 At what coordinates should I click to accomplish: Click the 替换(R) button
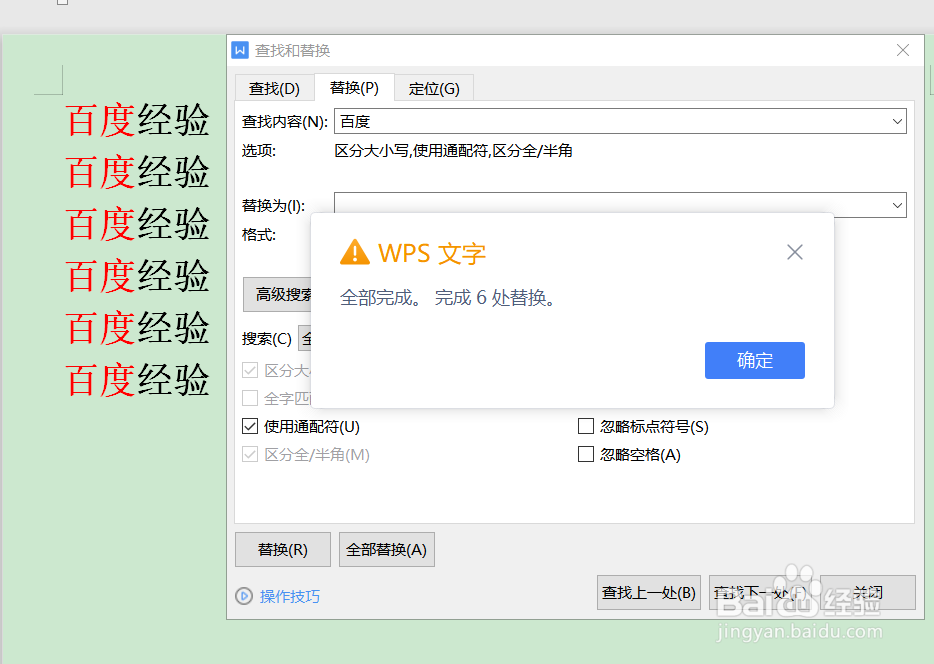tap(282, 549)
